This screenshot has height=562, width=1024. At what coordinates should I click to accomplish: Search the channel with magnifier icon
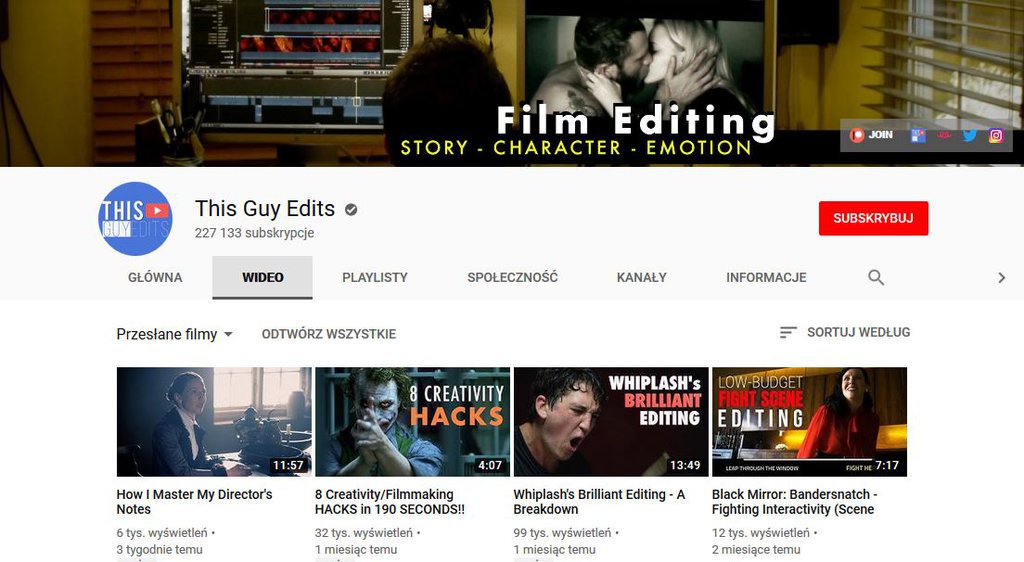(876, 277)
